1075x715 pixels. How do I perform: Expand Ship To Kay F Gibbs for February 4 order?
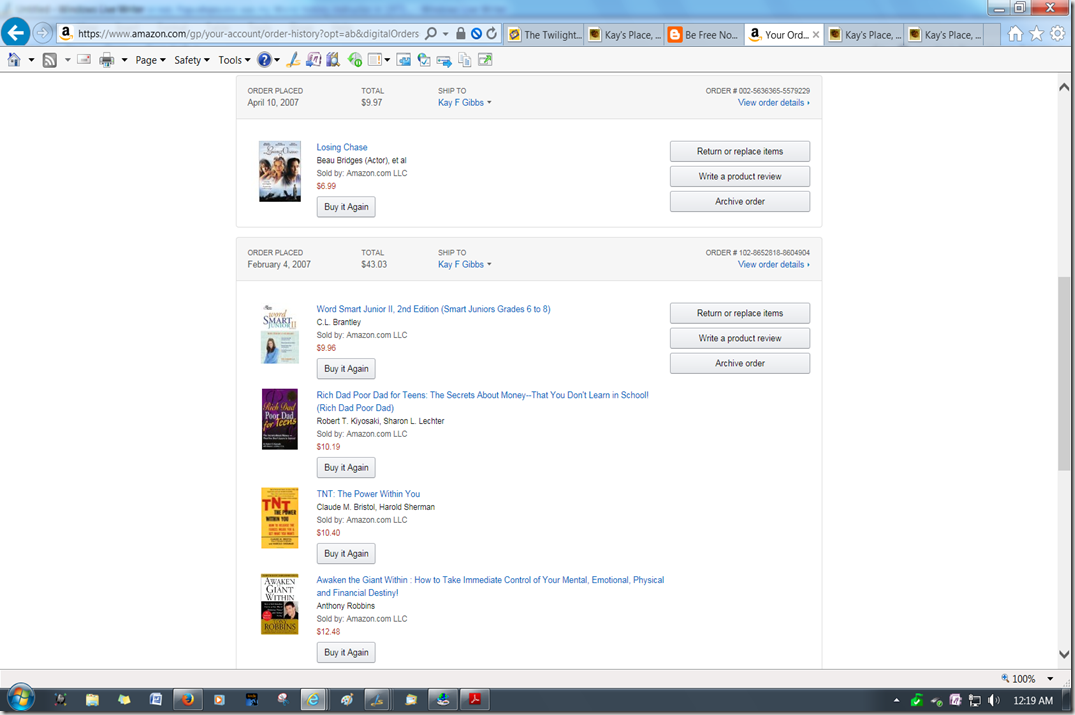[464, 265]
